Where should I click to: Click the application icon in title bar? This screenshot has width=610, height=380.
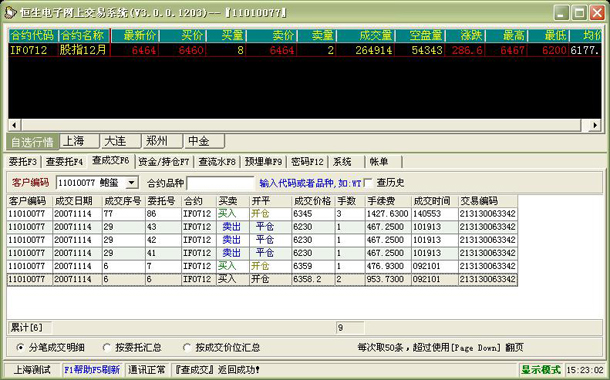coord(11,12)
